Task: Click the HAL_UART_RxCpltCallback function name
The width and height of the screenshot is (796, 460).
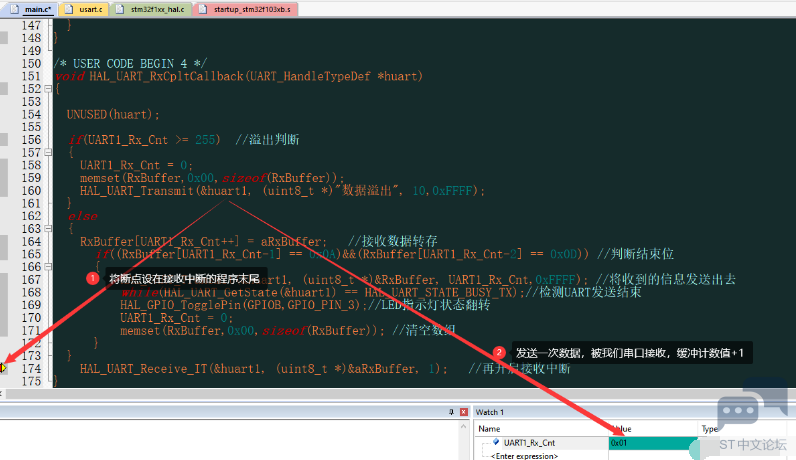Action: [x=167, y=76]
